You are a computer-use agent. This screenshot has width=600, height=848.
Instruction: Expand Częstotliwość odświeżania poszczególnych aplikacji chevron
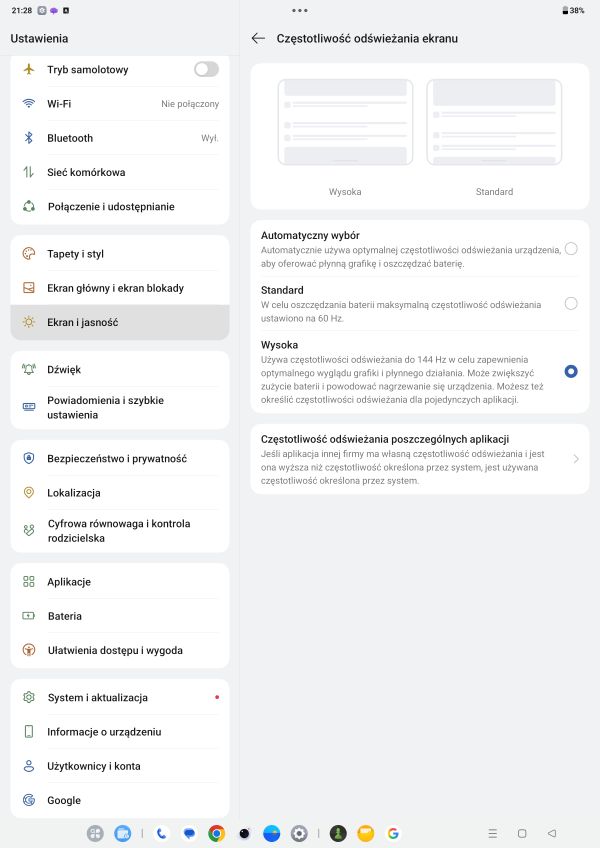pos(576,459)
